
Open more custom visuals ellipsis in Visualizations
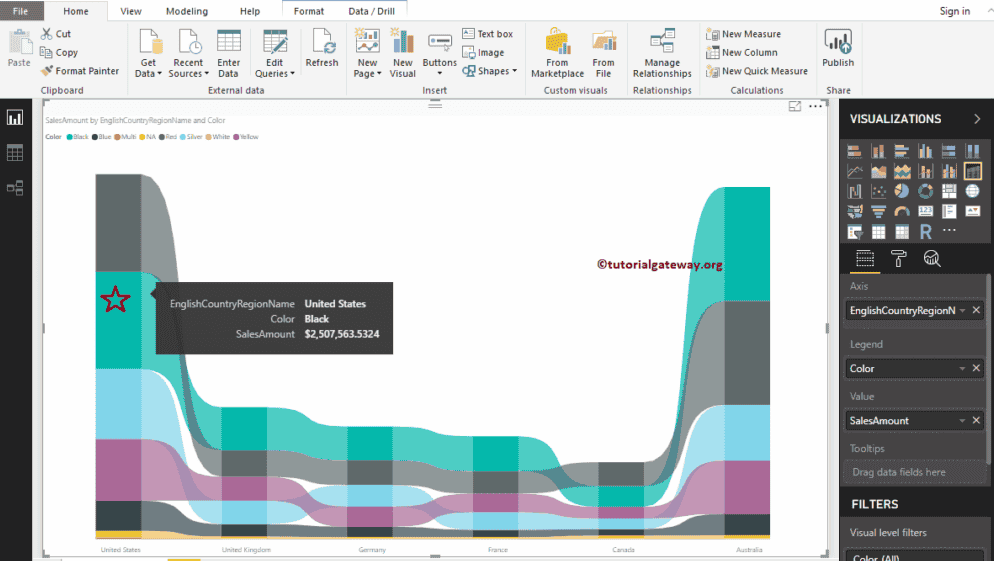tap(949, 230)
